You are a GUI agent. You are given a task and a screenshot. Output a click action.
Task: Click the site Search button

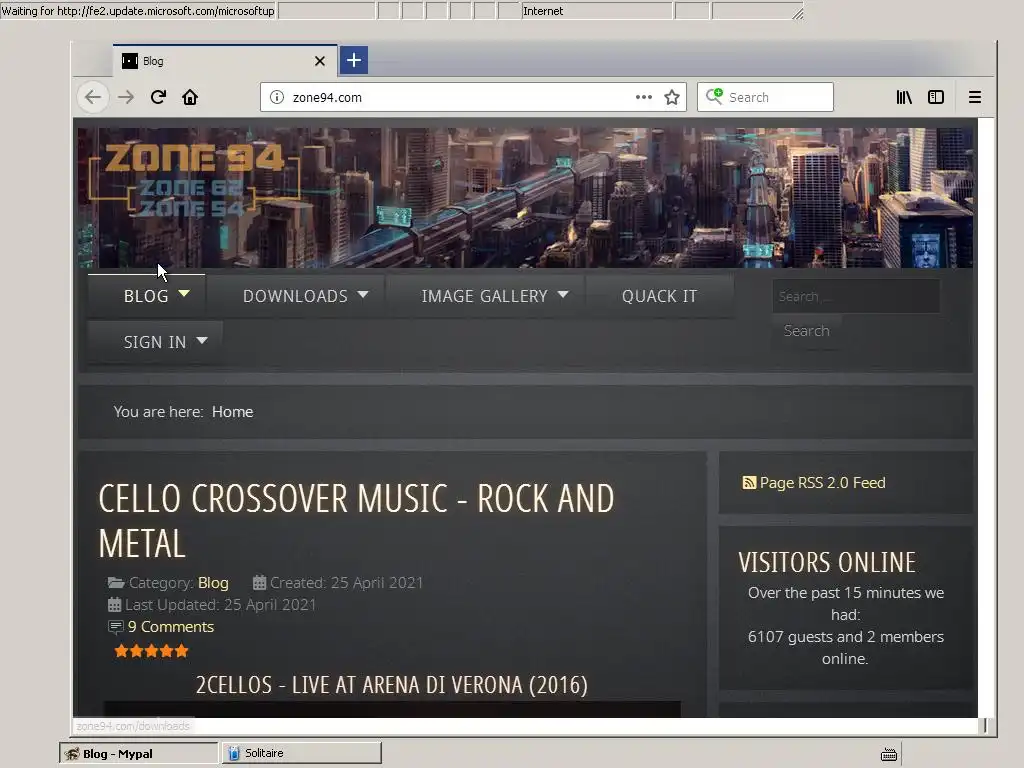[807, 330]
